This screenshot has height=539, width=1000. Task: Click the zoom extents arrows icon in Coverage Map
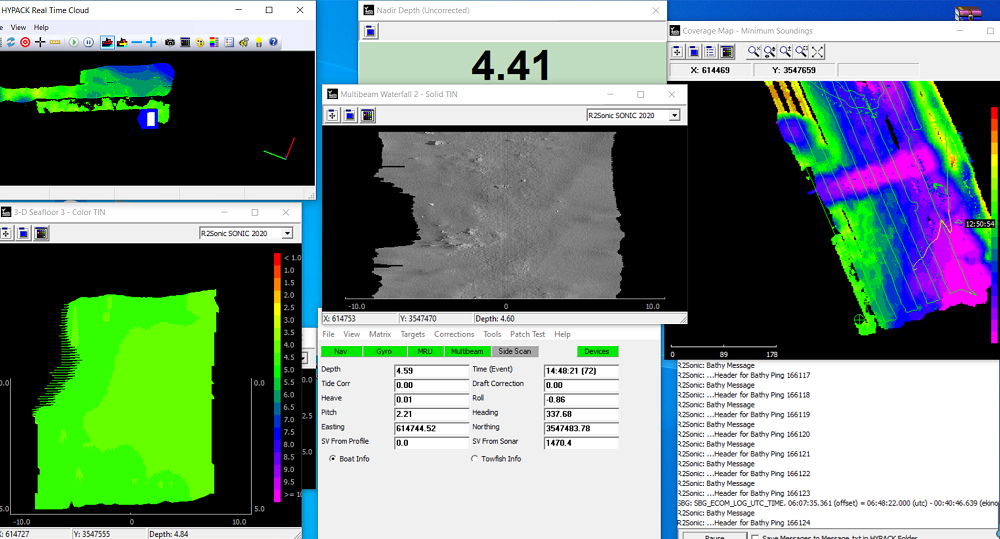coord(818,52)
